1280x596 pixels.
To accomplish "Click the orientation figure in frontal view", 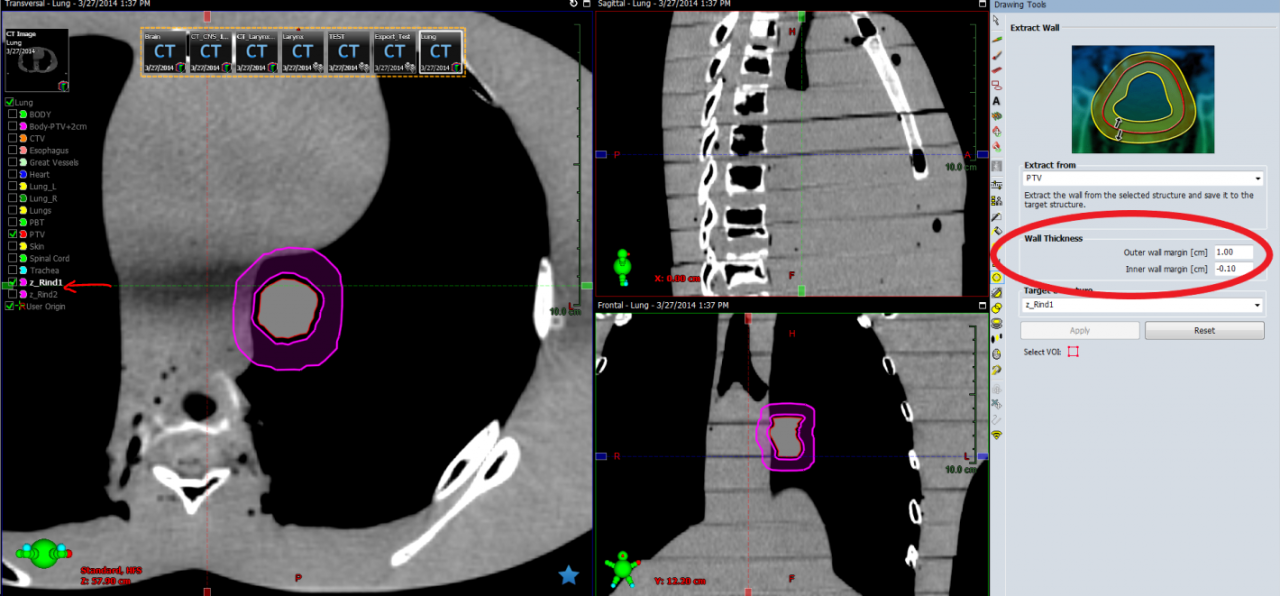I will [622, 568].
